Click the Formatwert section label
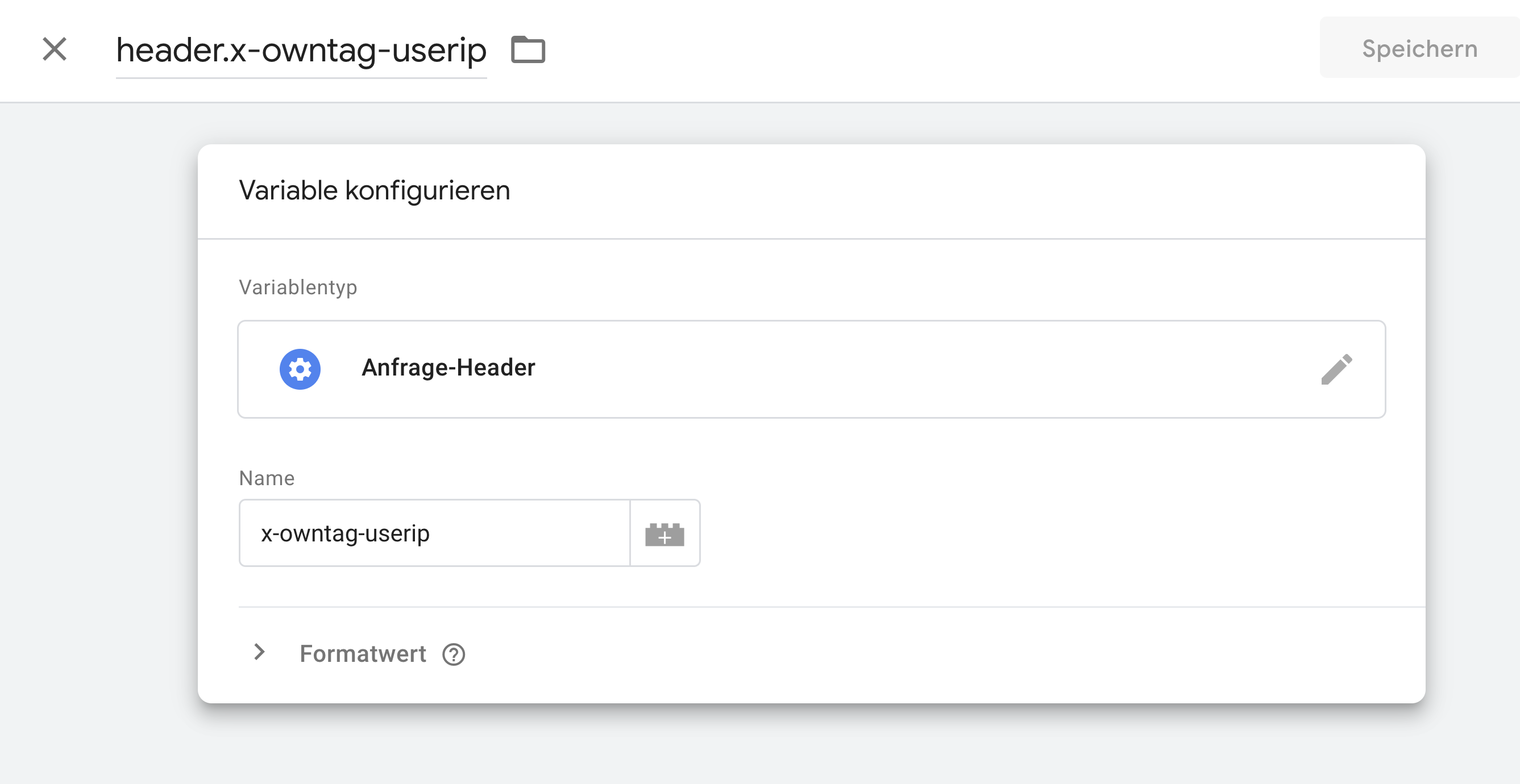This screenshot has width=1520, height=784. click(362, 654)
